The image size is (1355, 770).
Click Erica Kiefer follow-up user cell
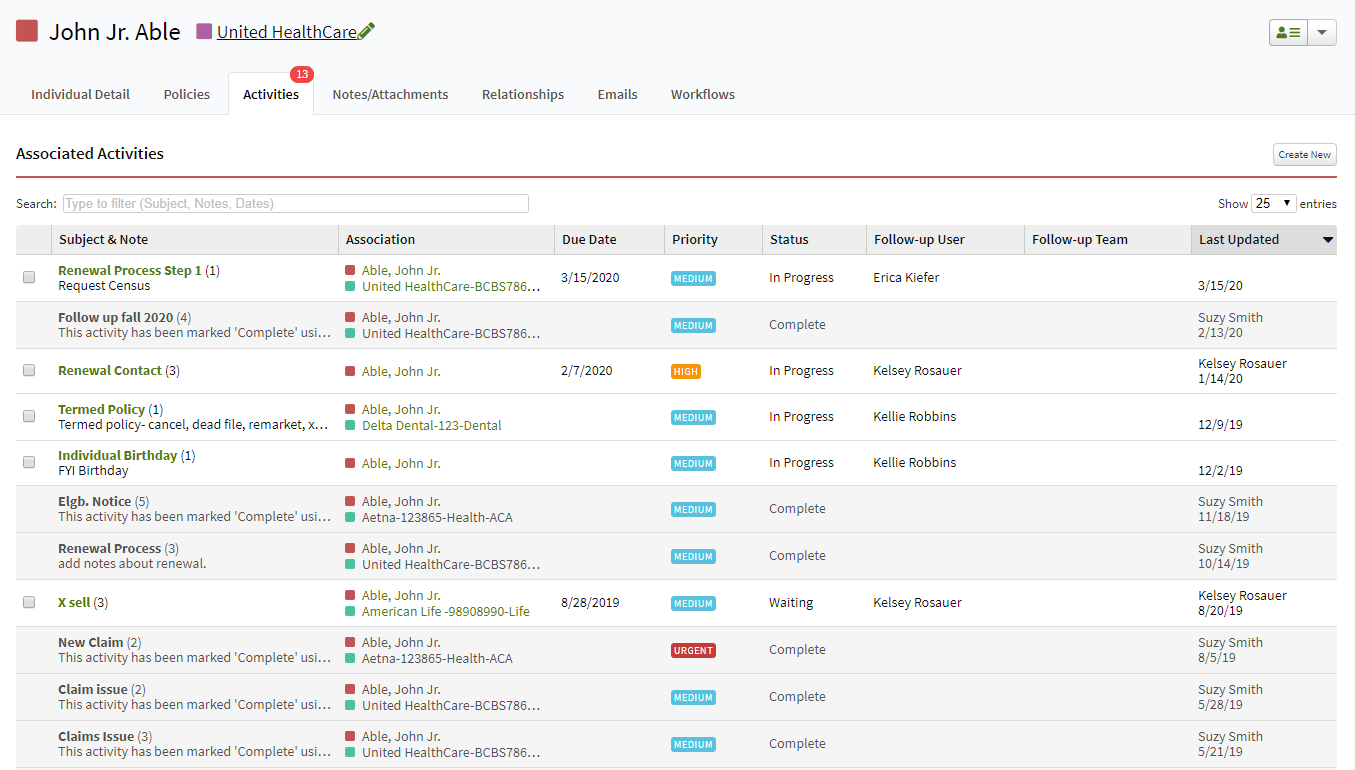[906, 277]
